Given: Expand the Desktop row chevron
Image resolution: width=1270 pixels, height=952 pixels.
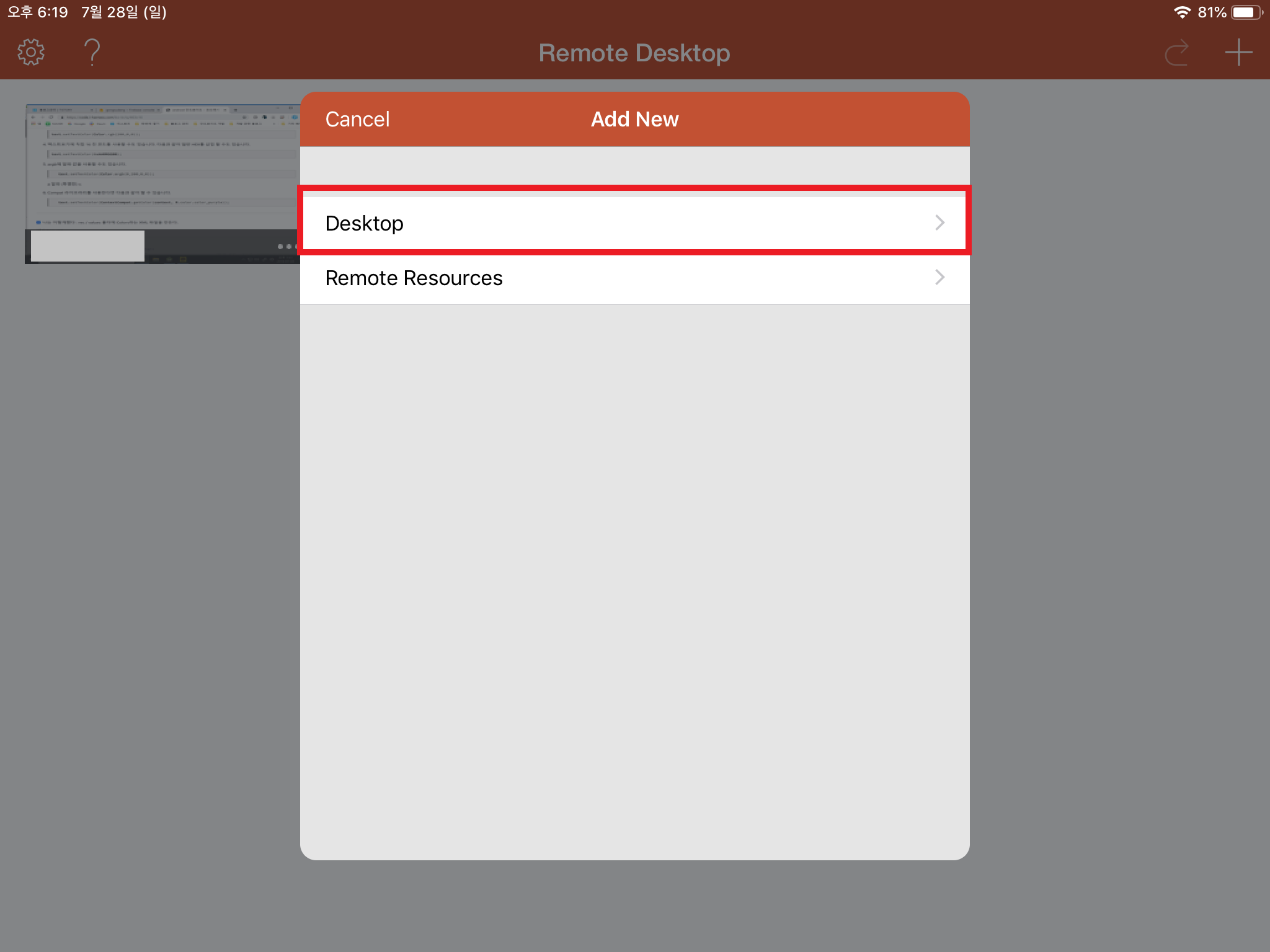Looking at the screenshot, I should click(939, 223).
